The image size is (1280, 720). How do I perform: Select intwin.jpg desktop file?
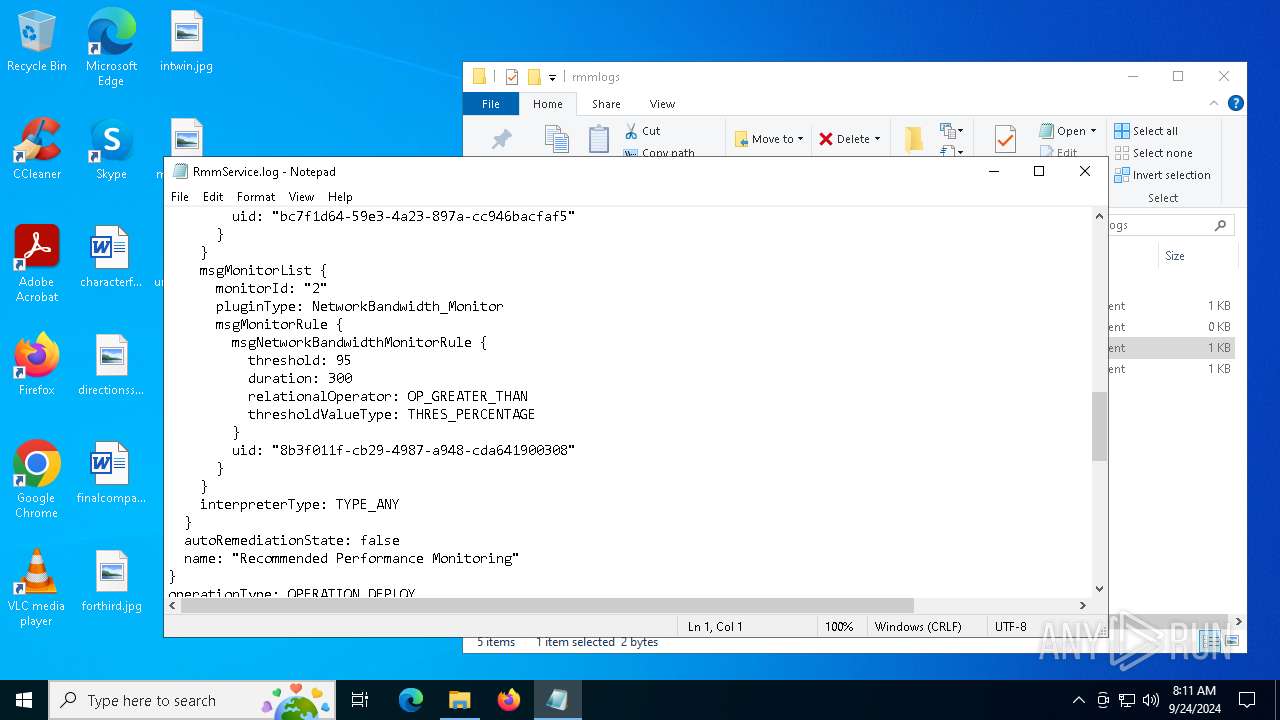[x=186, y=41]
